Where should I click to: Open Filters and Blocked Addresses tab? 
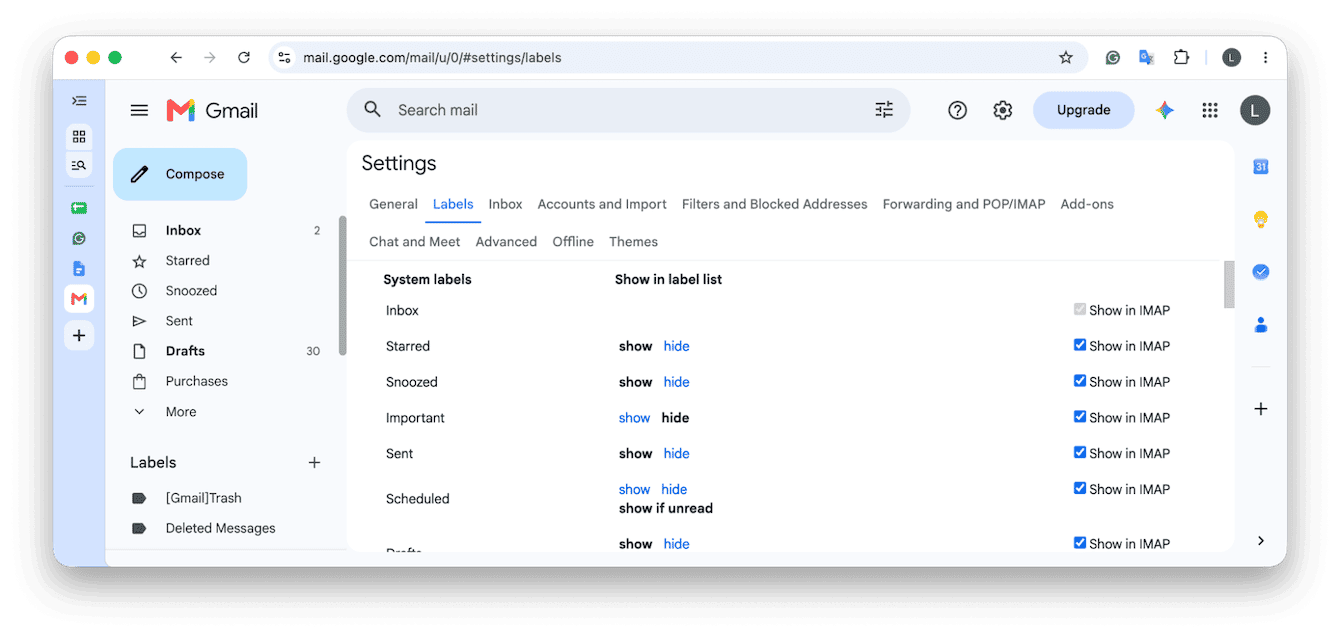click(775, 204)
